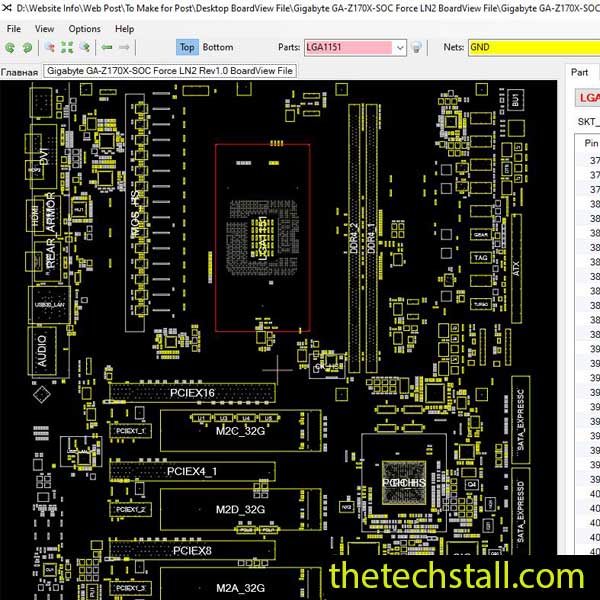Click the PCIEX1_1 slot
Screen dimensions: 600x600
click(x=130, y=431)
